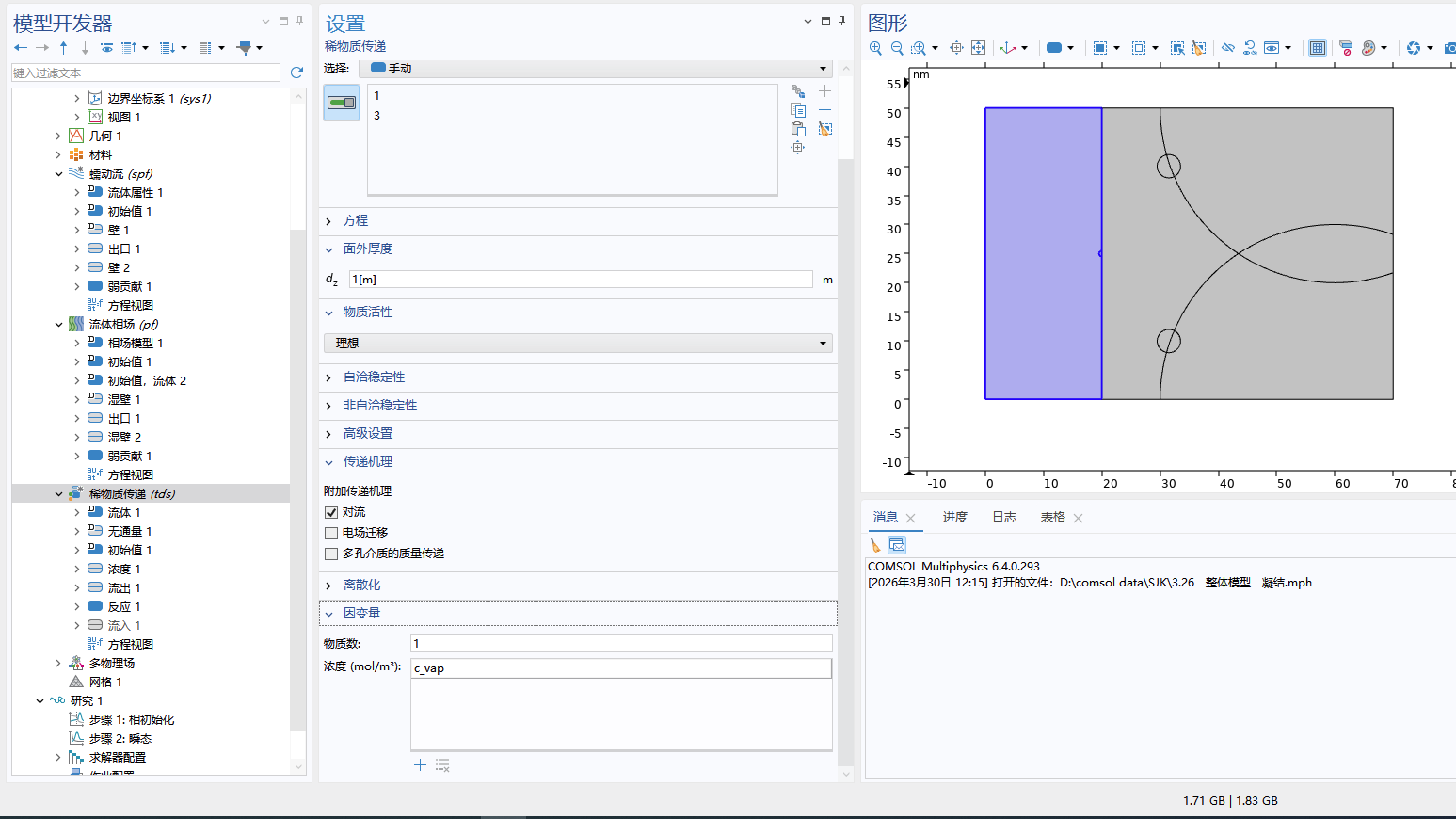Open the 物质活性 理想 dropdown

[x=578, y=343]
